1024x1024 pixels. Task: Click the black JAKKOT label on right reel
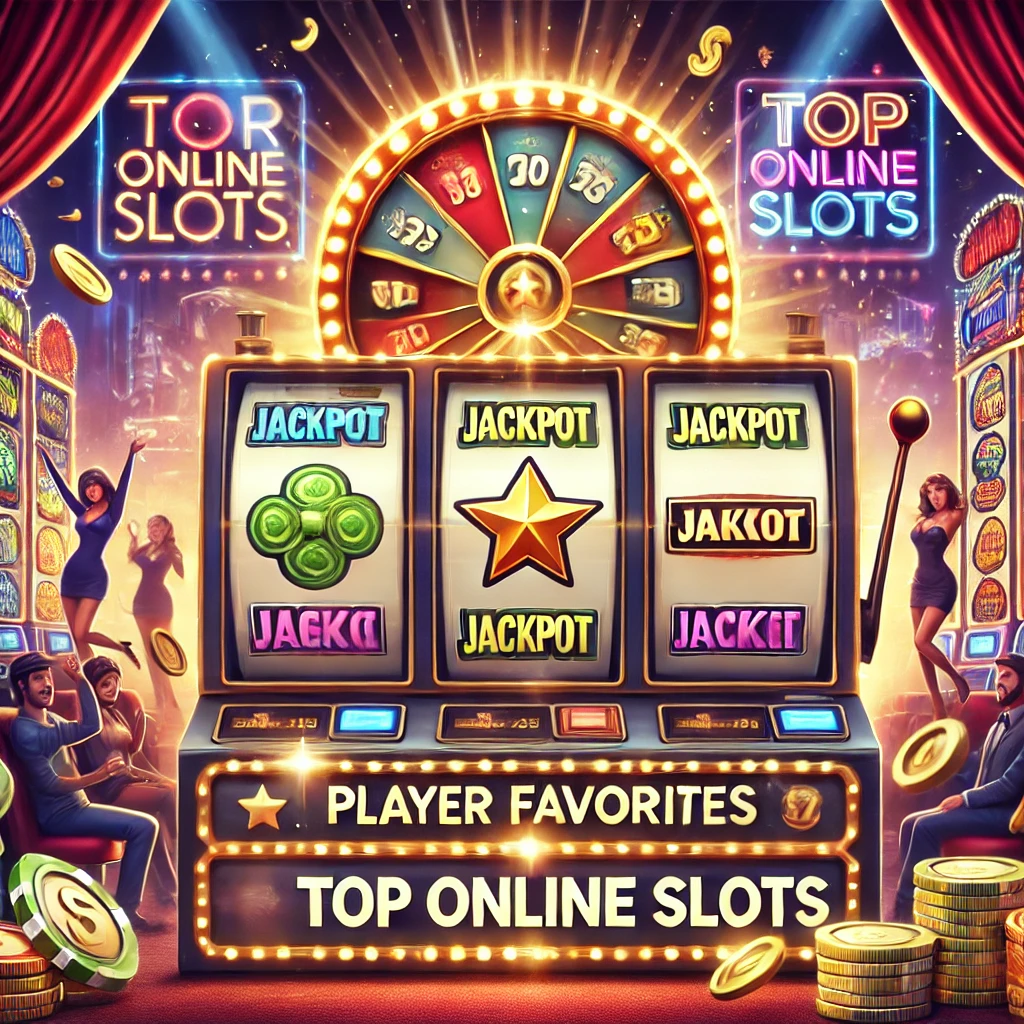pos(741,526)
